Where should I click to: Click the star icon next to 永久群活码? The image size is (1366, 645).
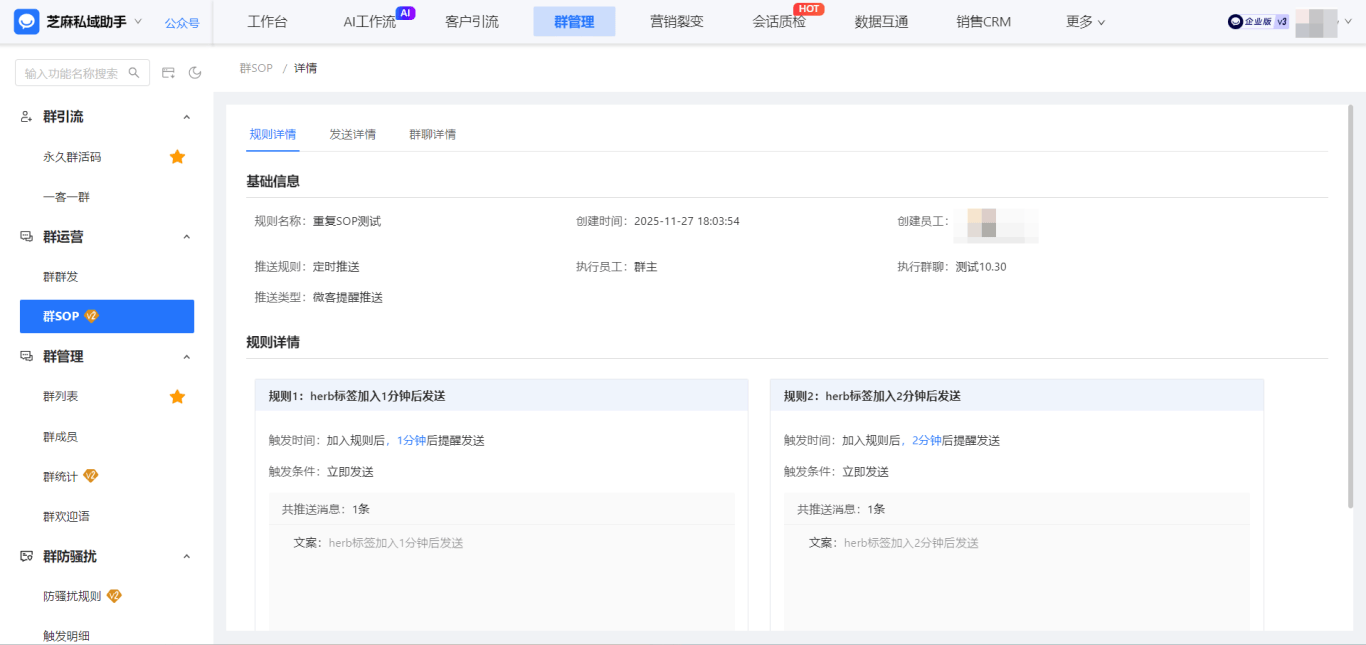tap(177, 157)
